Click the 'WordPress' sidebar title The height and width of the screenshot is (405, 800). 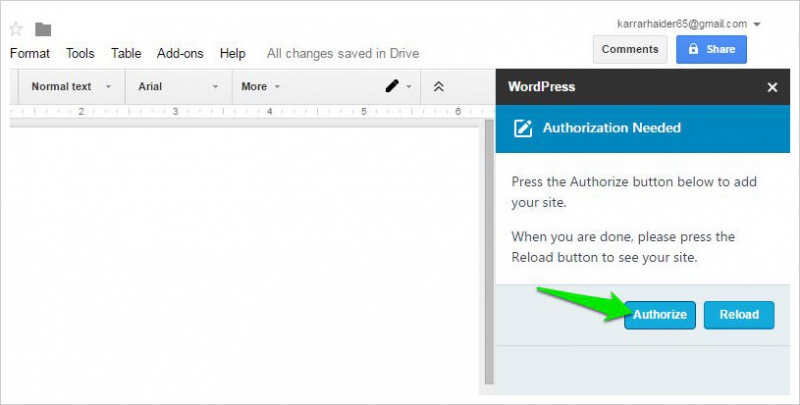pyautogui.click(x=541, y=87)
